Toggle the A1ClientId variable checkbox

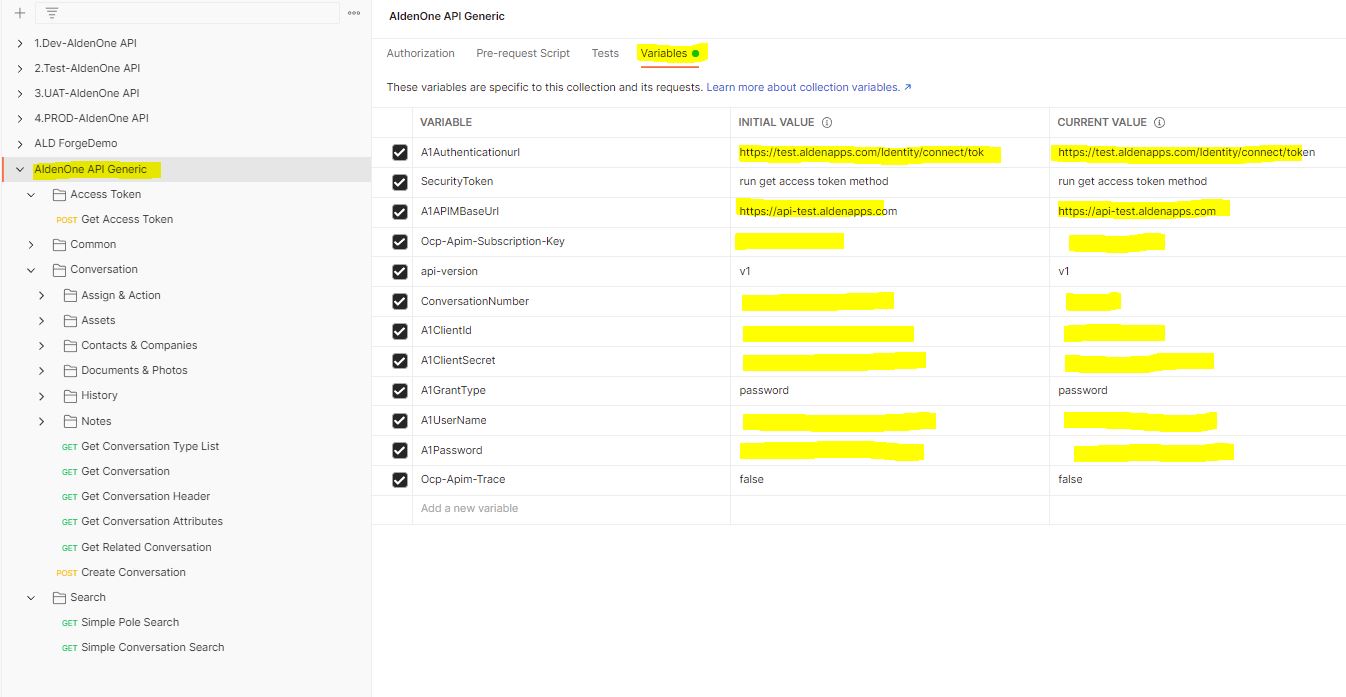[400, 331]
